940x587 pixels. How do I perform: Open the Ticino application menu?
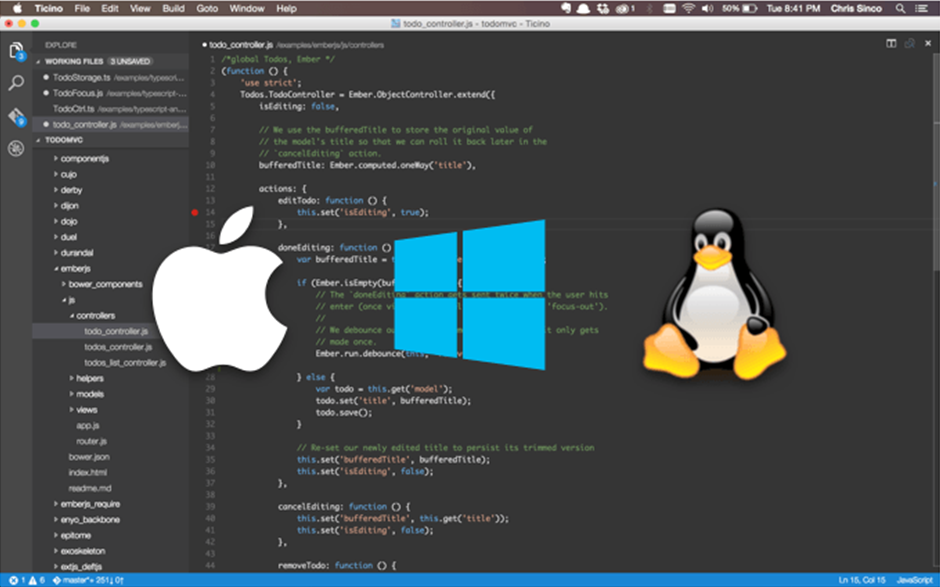[49, 8]
